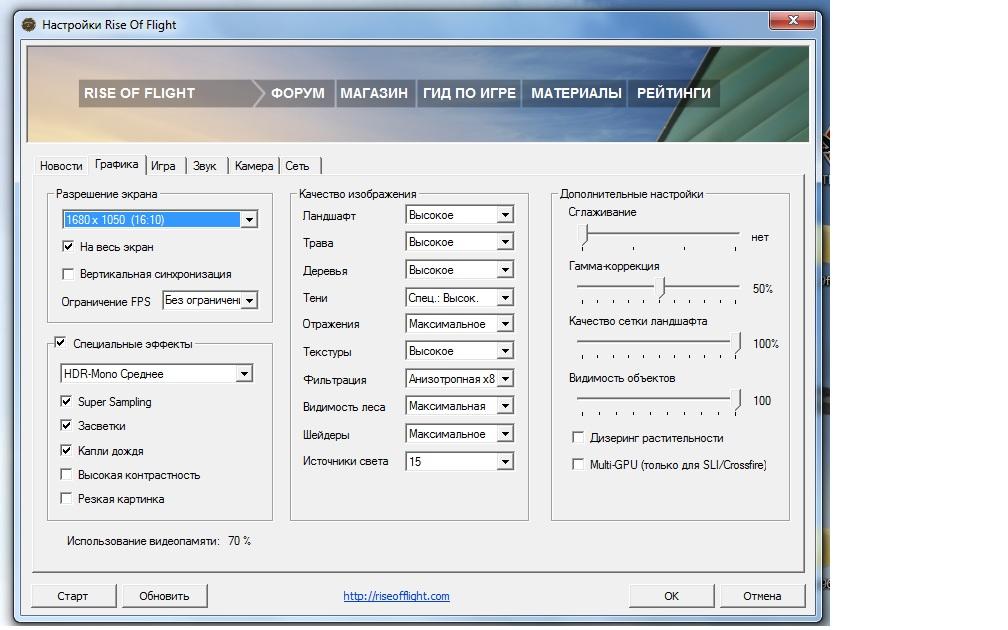
Task: Open the Фильтрация dropdown
Action: coord(505,379)
